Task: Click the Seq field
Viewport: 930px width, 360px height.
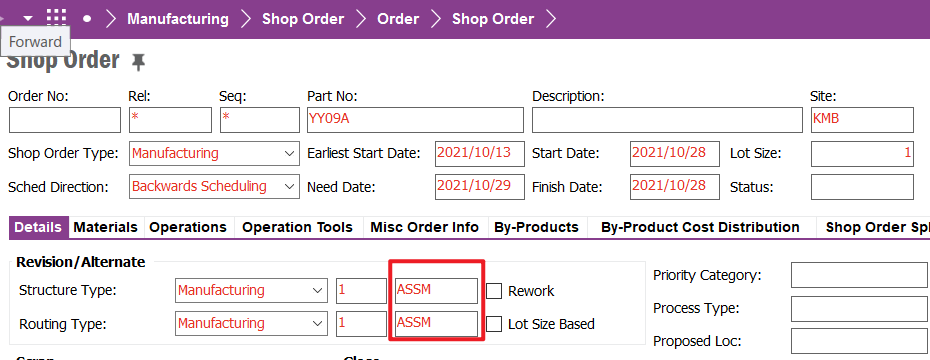Action: (x=260, y=120)
